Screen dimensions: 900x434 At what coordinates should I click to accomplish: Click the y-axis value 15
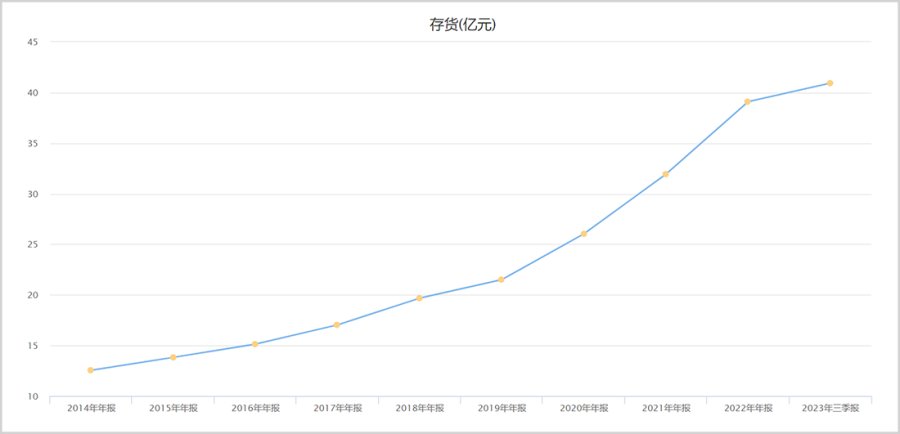point(33,346)
